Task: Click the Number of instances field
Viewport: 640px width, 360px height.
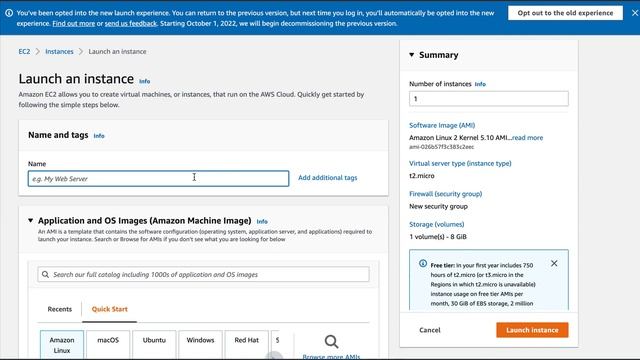Action: (489, 99)
